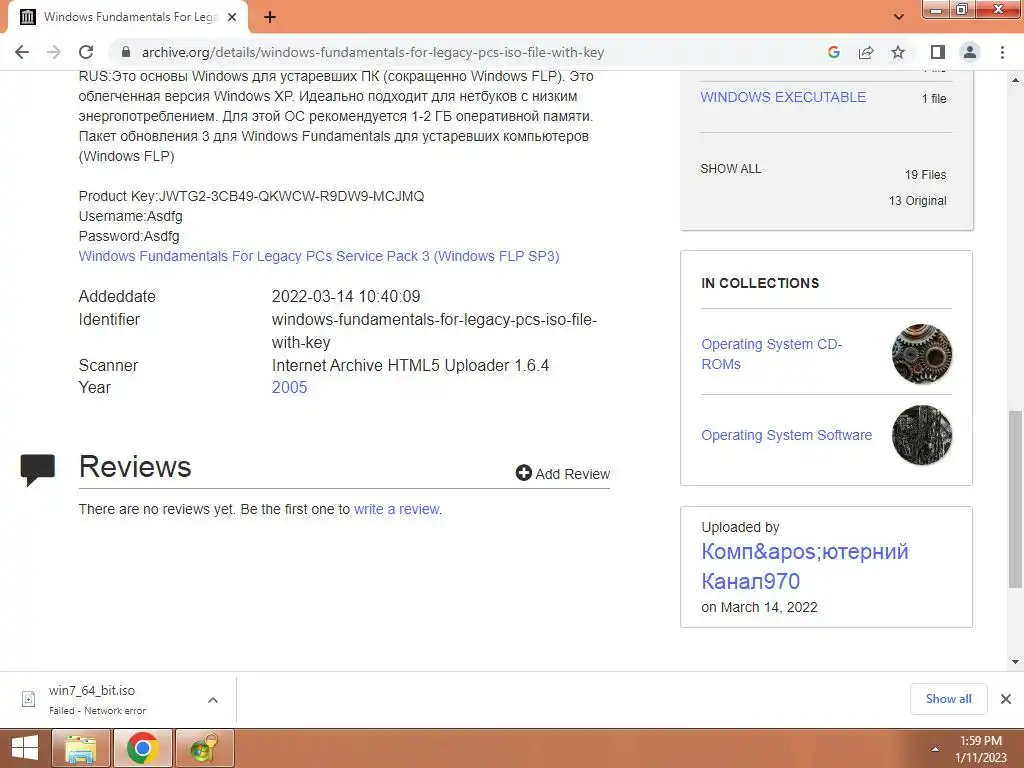This screenshot has width=1024, height=768.
Task: Open tab search chevron
Action: (x=899, y=17)
